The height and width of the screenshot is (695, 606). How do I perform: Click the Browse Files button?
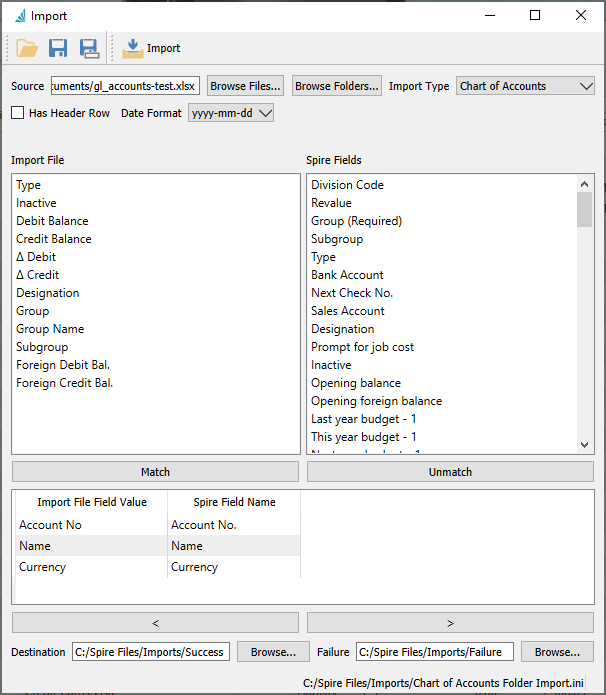[x=245, y=86]
